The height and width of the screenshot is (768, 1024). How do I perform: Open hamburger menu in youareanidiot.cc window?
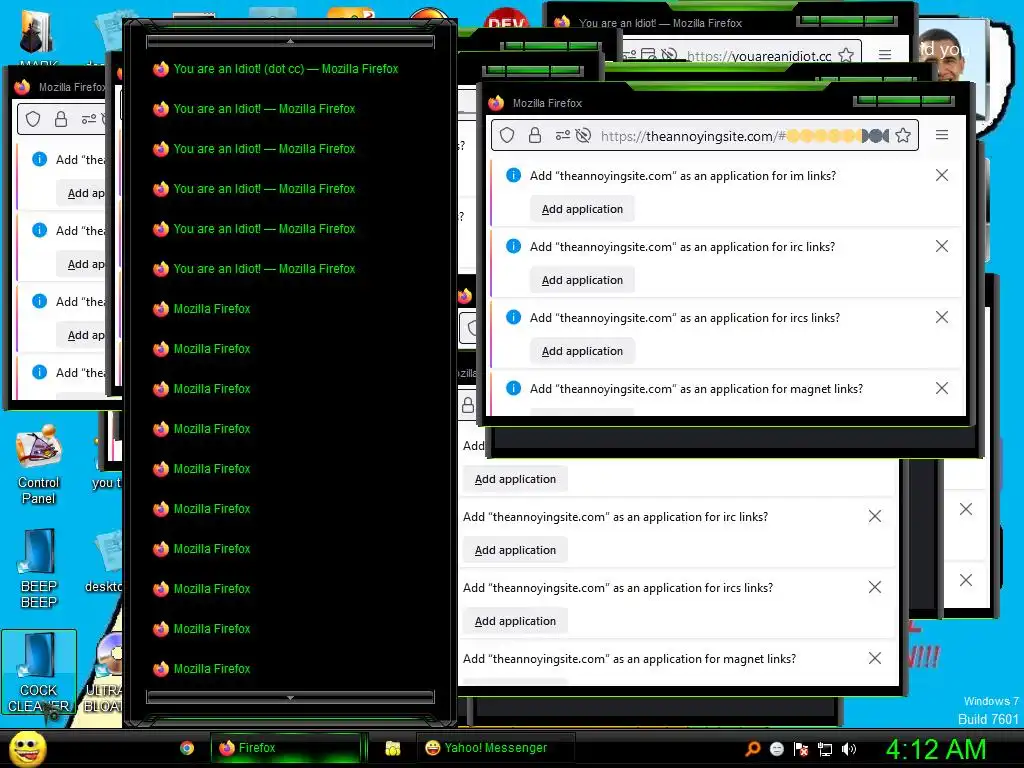tap(885, 55)
